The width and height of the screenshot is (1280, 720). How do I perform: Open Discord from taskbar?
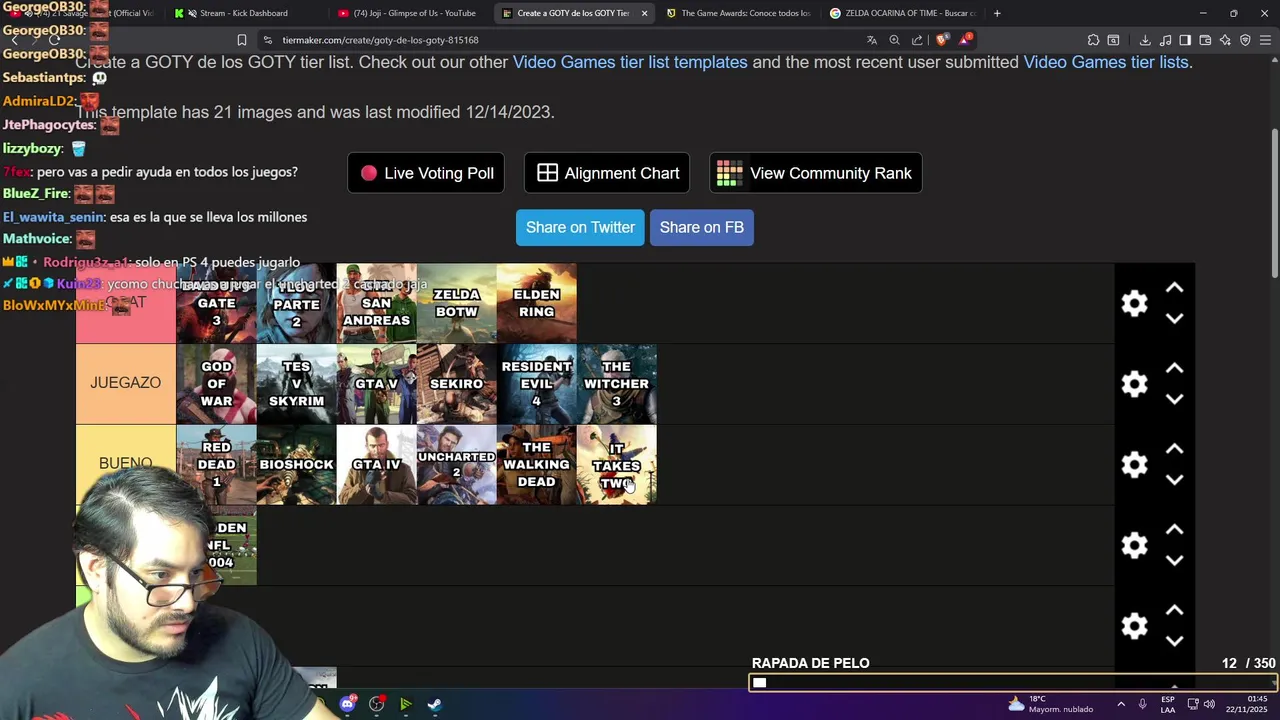347,704
